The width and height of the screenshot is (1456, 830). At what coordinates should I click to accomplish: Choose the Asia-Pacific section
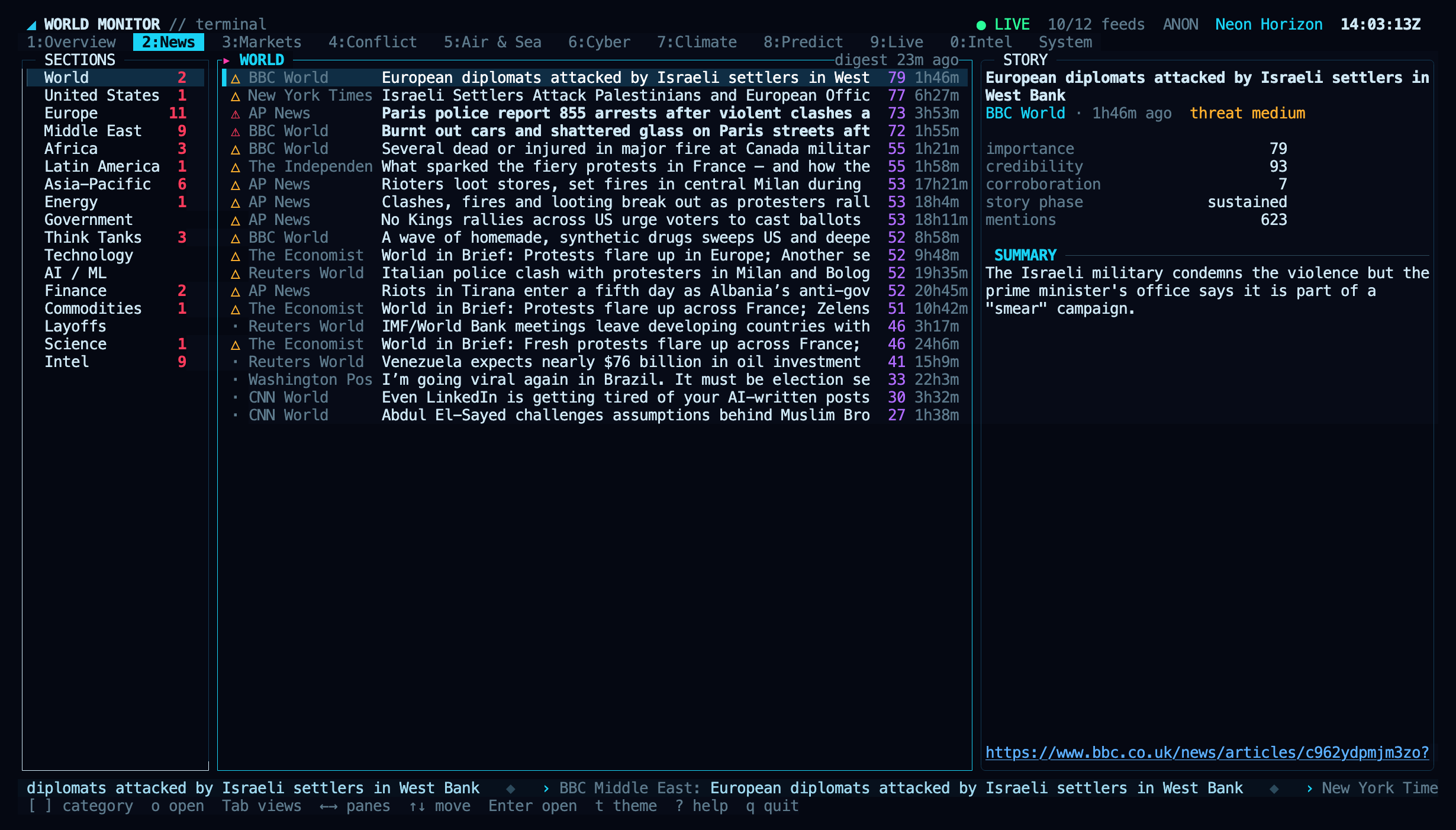click(x=115, y=184)
